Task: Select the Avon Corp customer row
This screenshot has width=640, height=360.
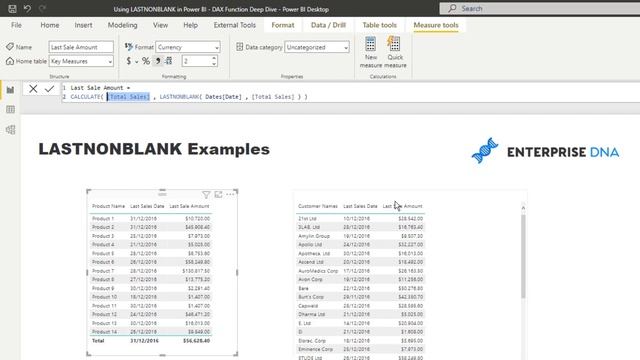Action: [x=360, y=280]
